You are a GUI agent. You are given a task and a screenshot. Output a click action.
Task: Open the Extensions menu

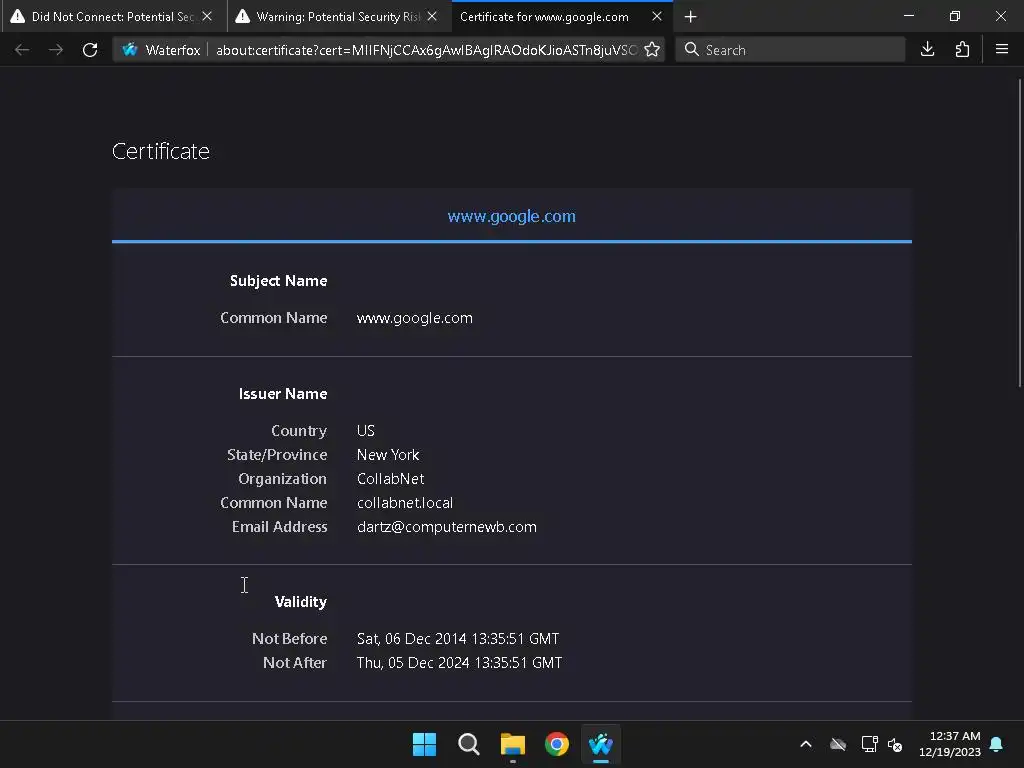pos(962,50)
